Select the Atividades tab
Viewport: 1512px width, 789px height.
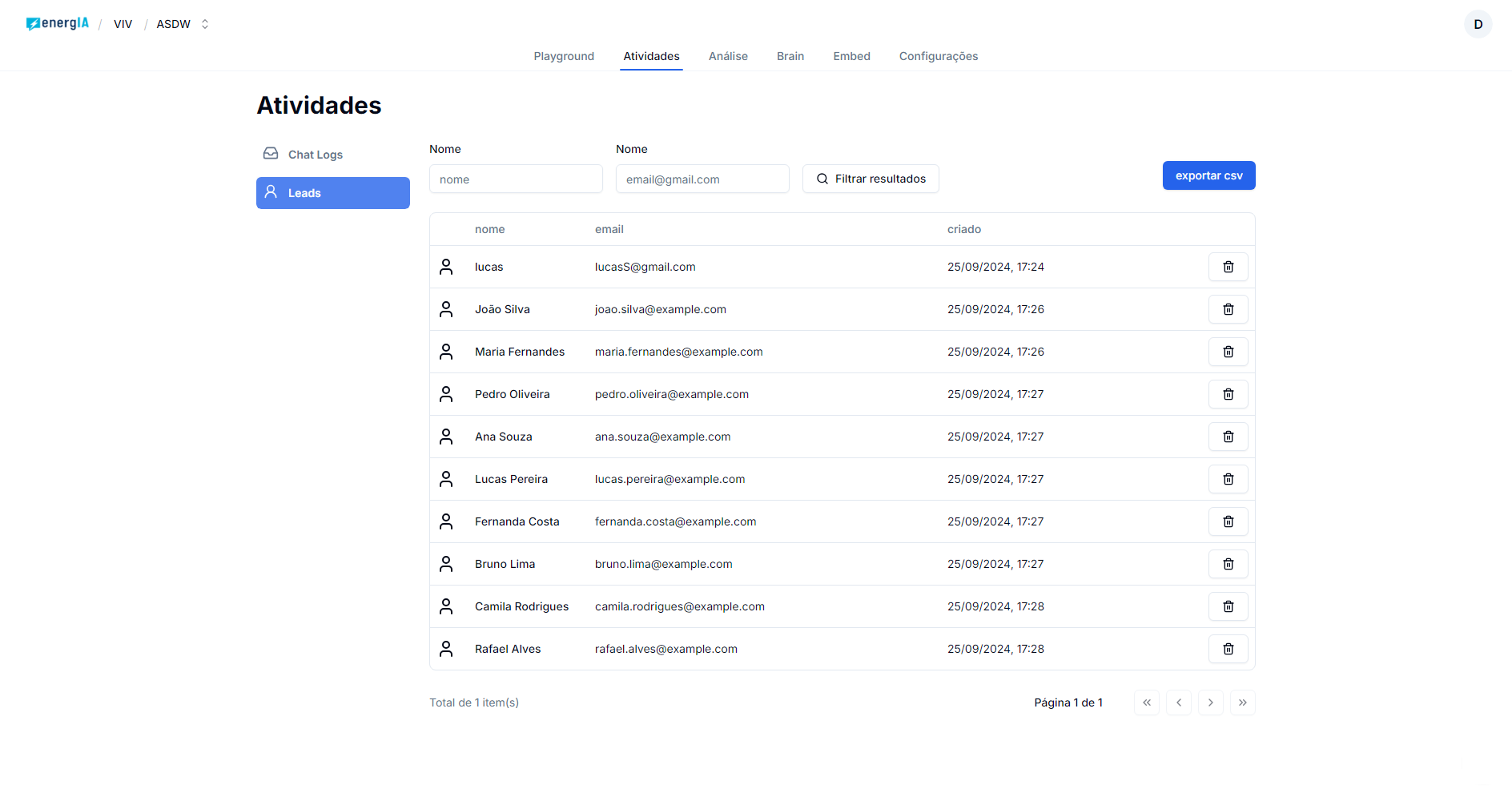tap(651, 56)
